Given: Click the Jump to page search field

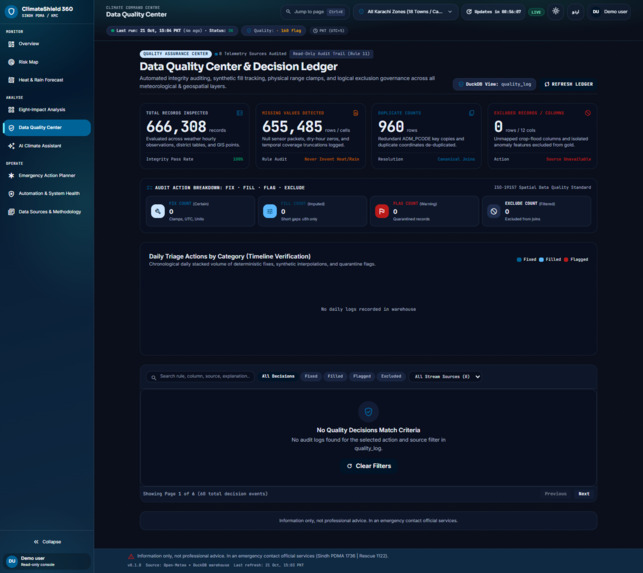Looking at the screenshot, I should click(x=315, y=12).
